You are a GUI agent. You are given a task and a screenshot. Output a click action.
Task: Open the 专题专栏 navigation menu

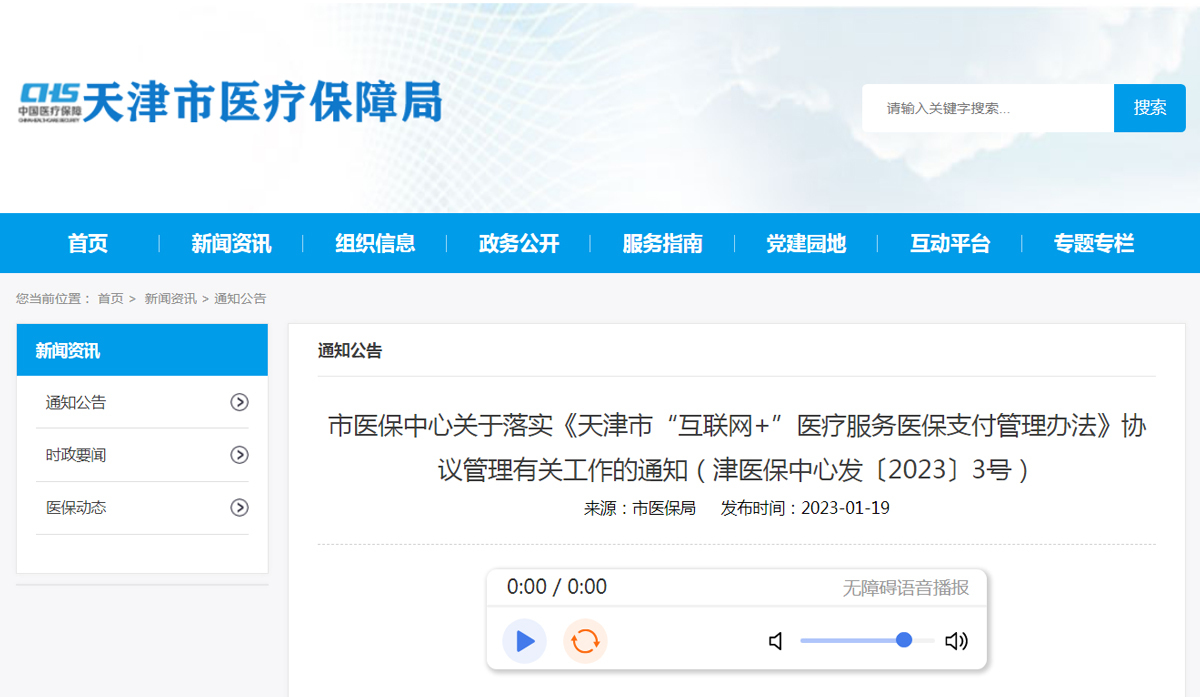[x=1094, y=243]
